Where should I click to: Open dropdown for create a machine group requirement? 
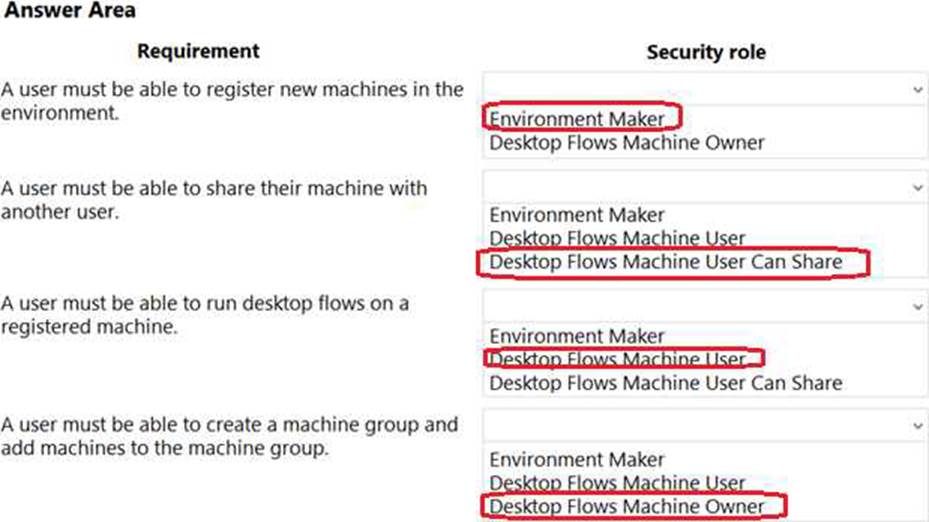(705, 425)
